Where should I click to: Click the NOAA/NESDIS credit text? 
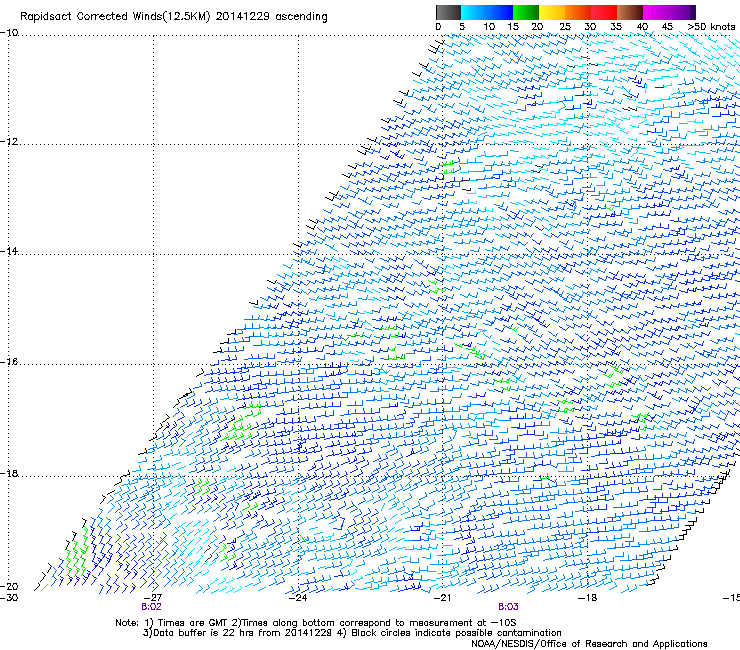(x=589, y=644)
